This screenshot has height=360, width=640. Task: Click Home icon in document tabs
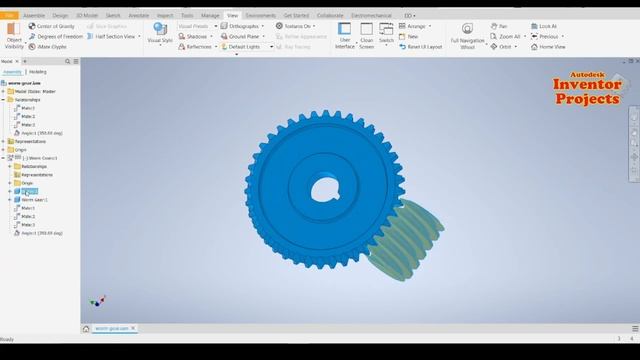click(x=86, y=329)
